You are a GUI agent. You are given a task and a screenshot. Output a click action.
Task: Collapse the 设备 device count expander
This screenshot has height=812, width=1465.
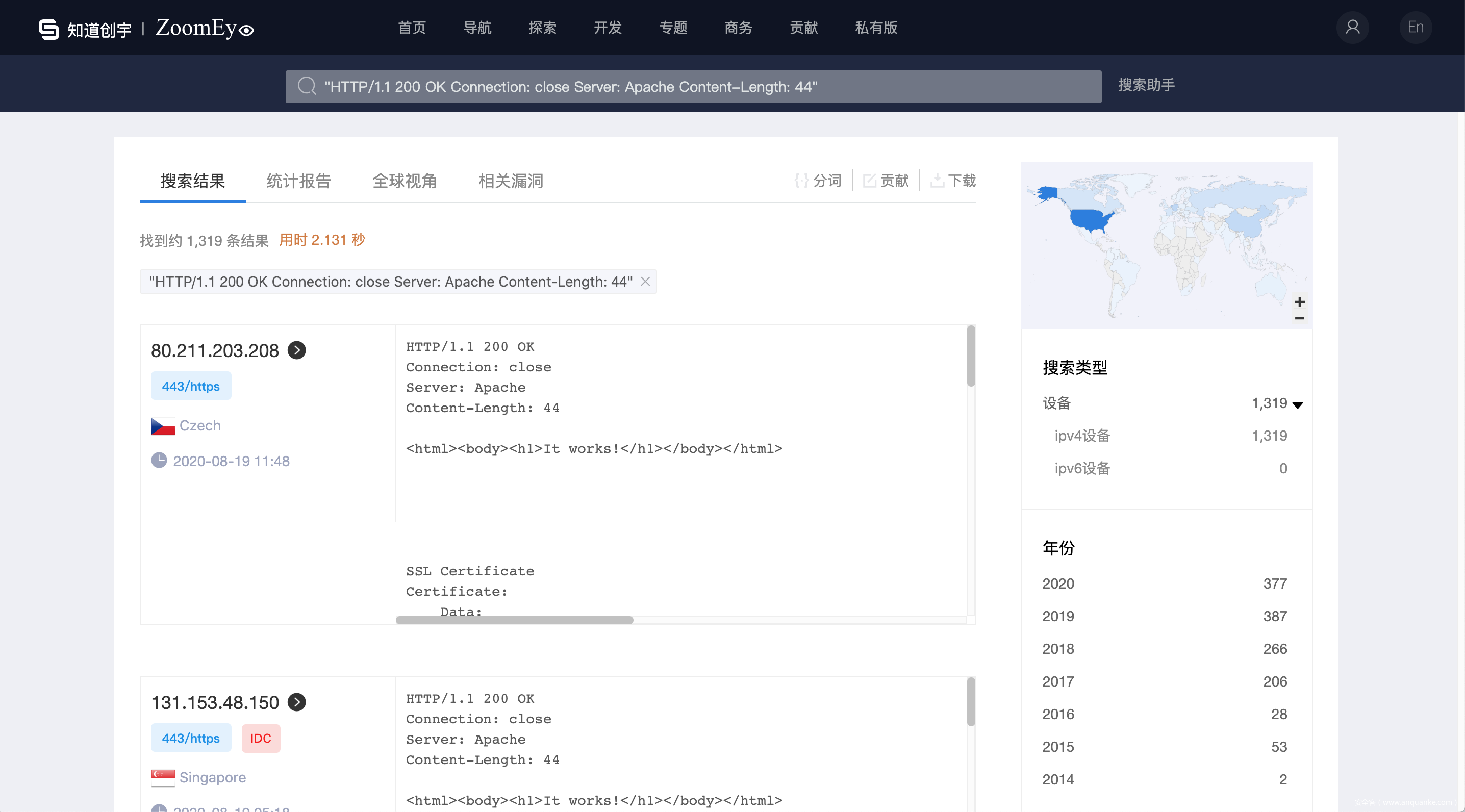1297,405
